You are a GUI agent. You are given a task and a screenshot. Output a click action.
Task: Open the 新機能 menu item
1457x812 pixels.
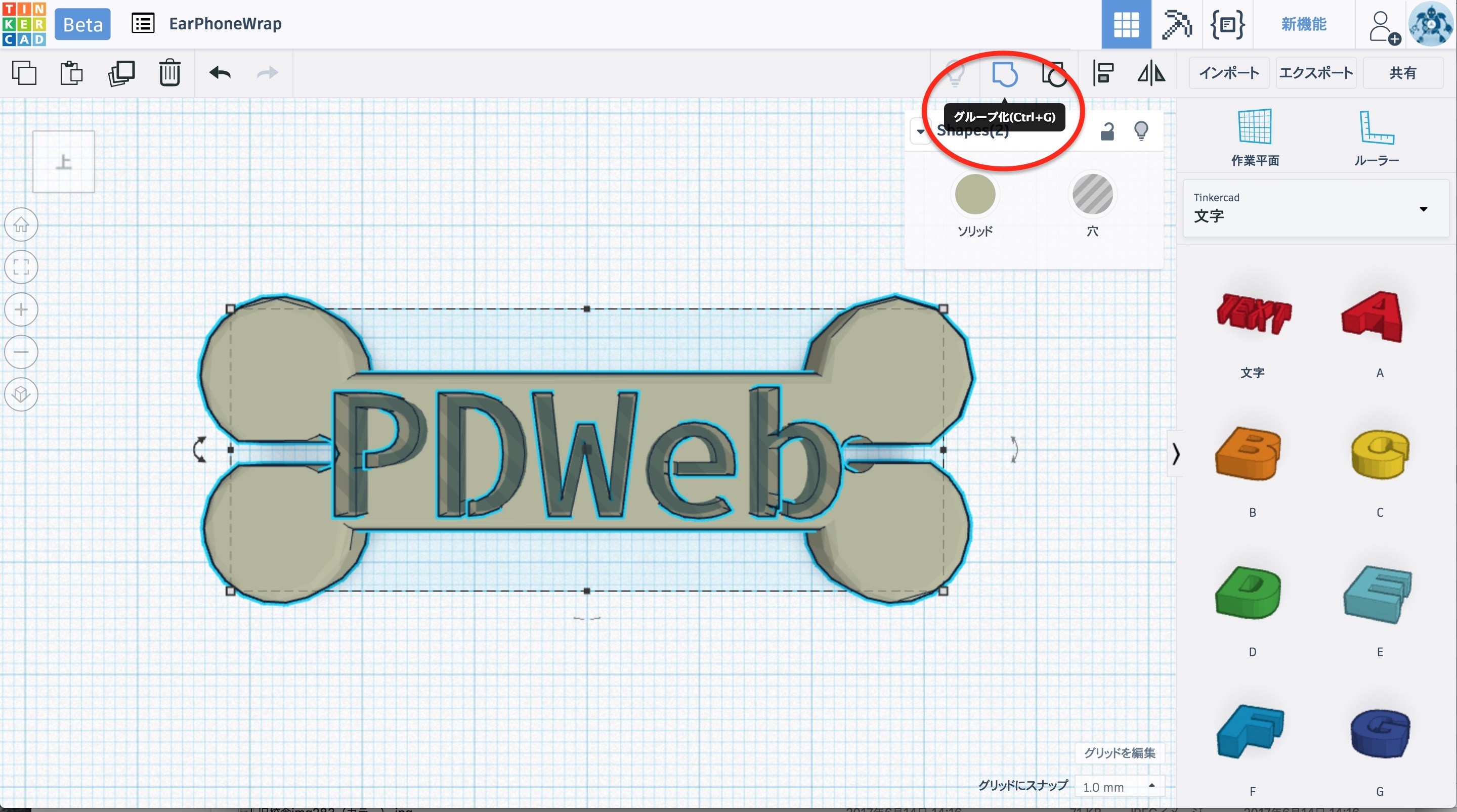click(x=1303, y=24)
